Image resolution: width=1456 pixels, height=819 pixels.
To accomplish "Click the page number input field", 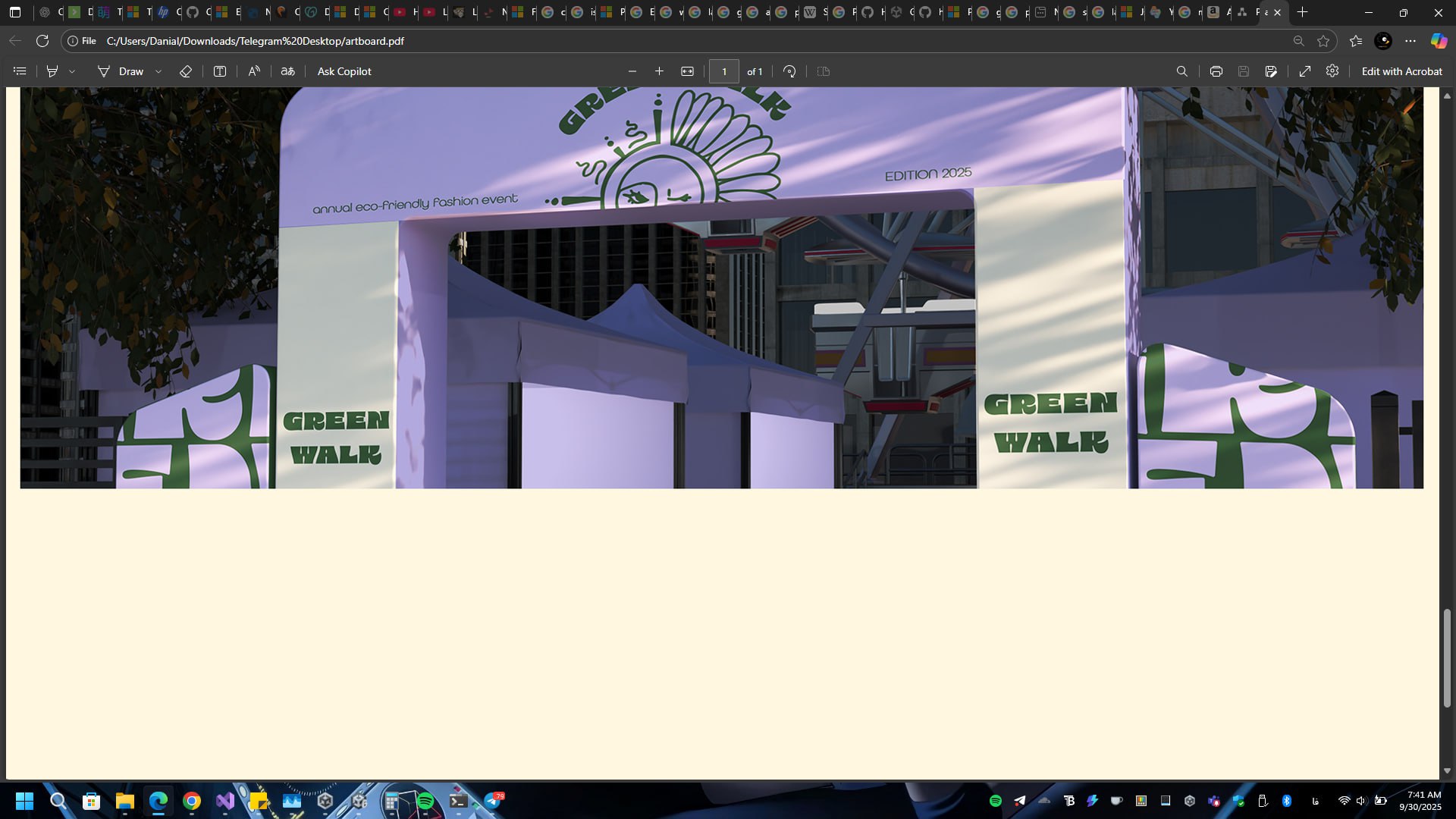I will [724, 71].
